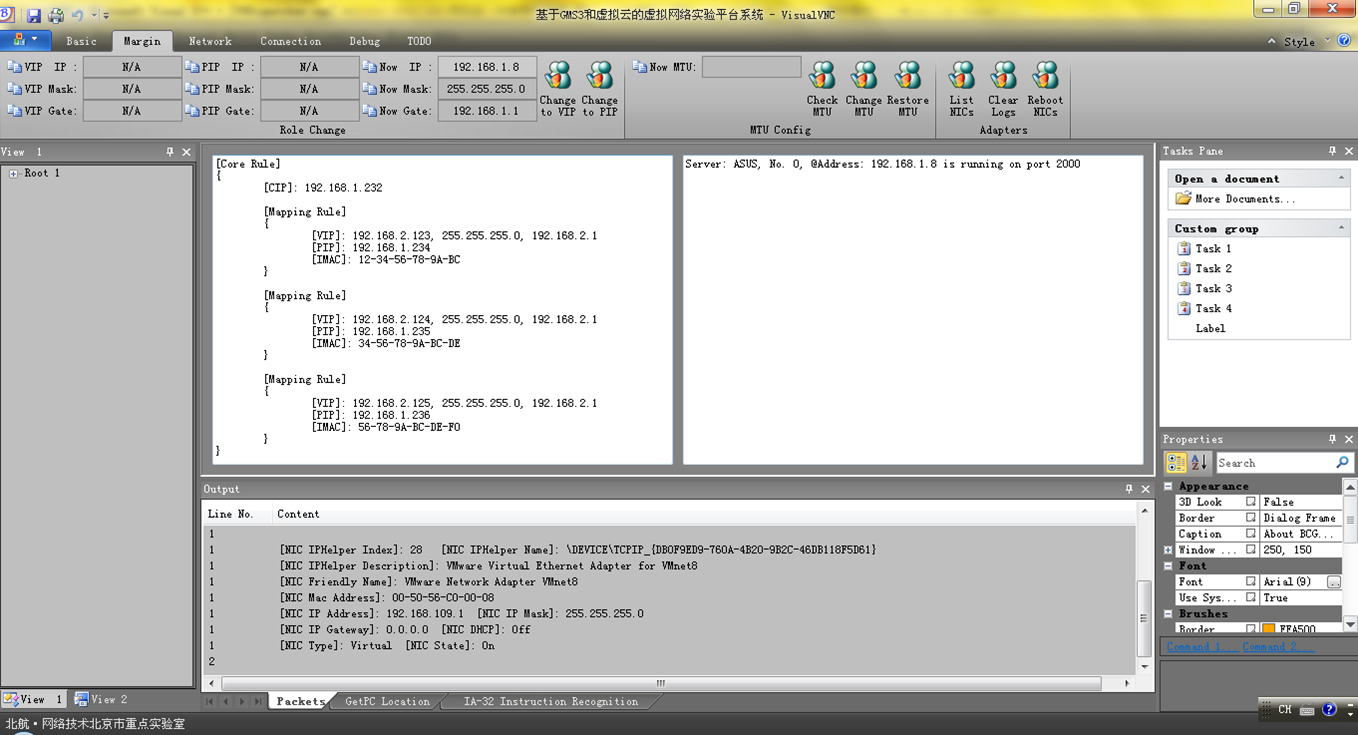
Task: Click the Task 1 item icon
Action: 1184,249
